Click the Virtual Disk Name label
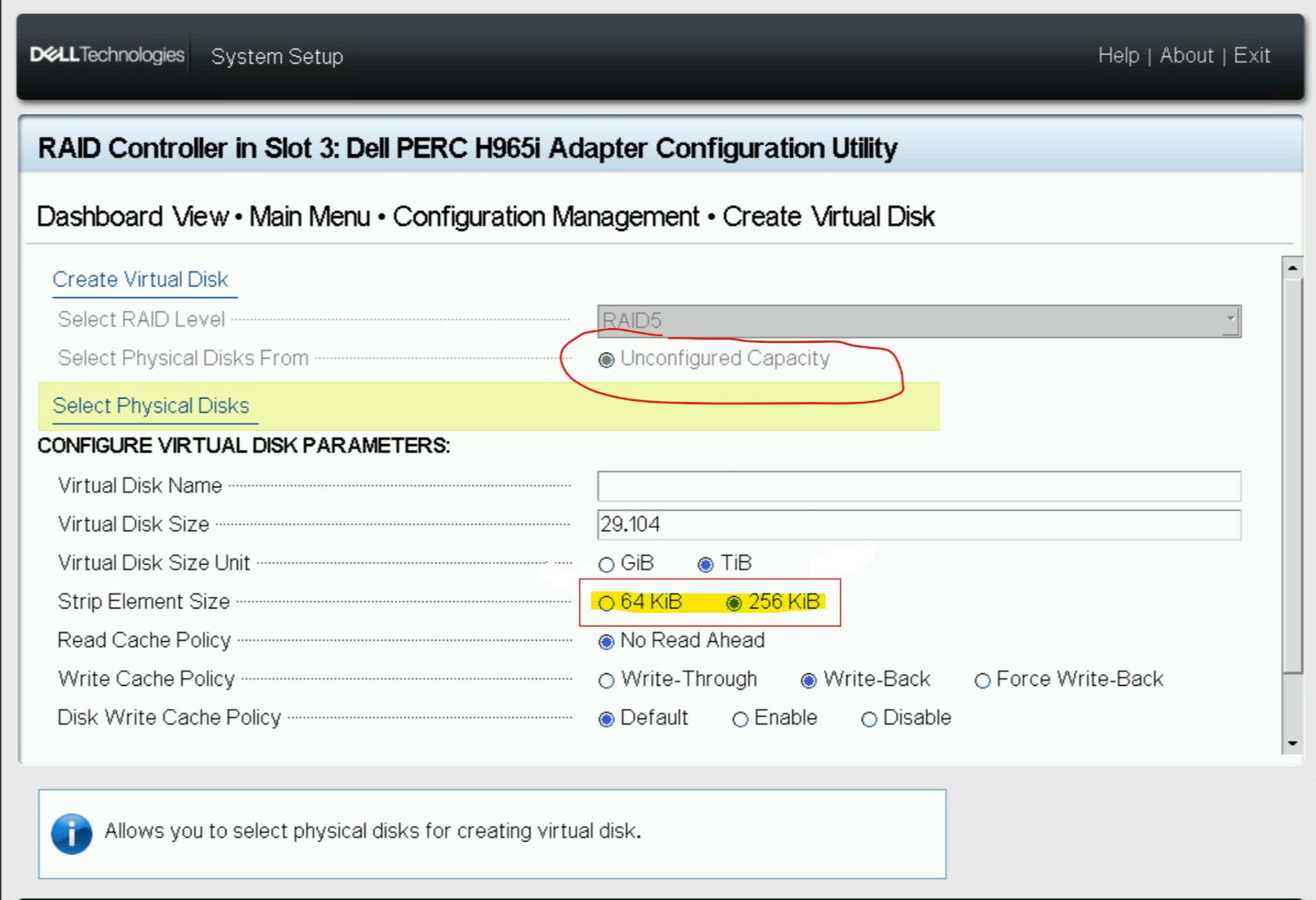1316x900 pixels. (139, 486)
